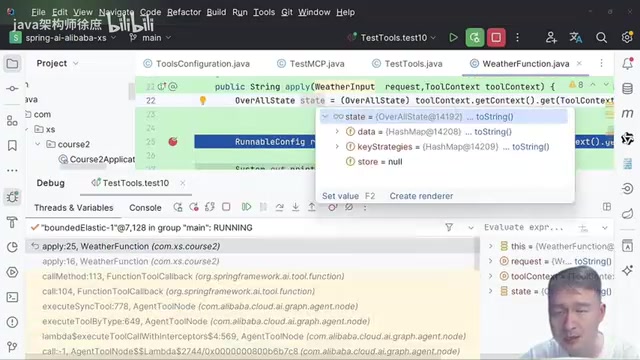Screen dimensions: 640x360
Task: Open the Git tool window icon
Action: coord(12,347)
